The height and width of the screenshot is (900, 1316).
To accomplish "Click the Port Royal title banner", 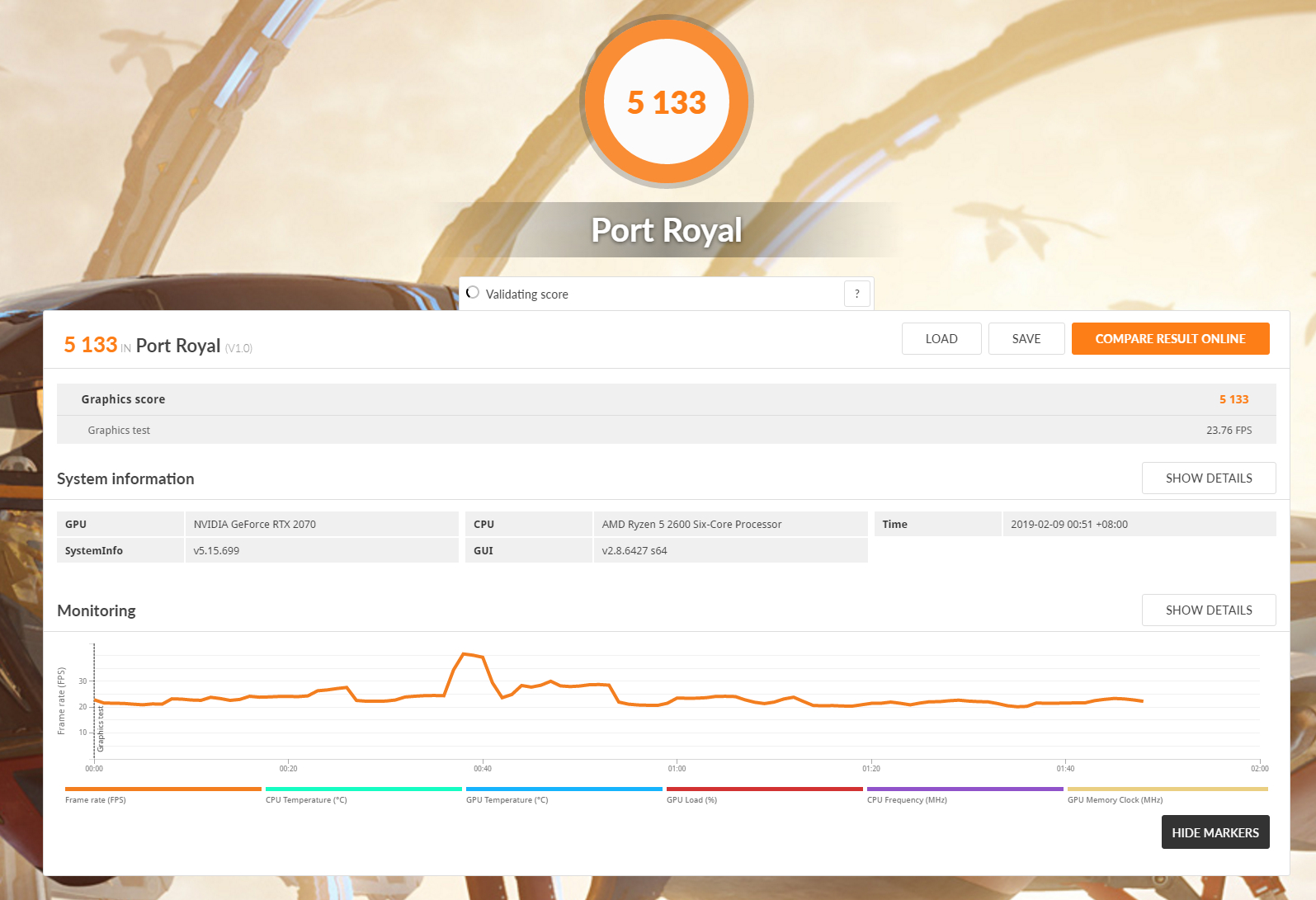I will click(667, 230).
